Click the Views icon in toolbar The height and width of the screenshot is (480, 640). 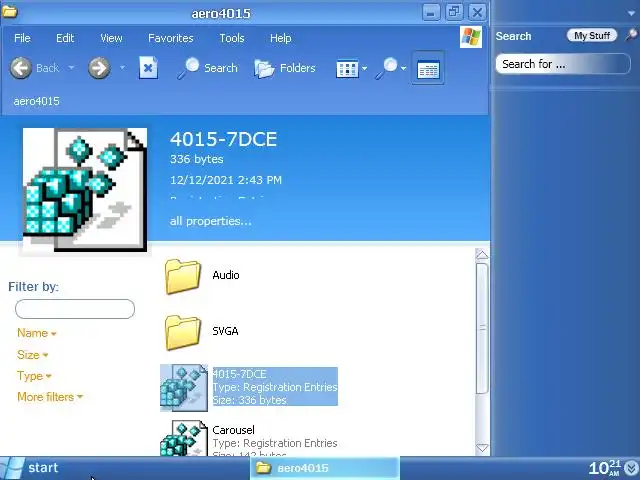(x=347, y=69)
